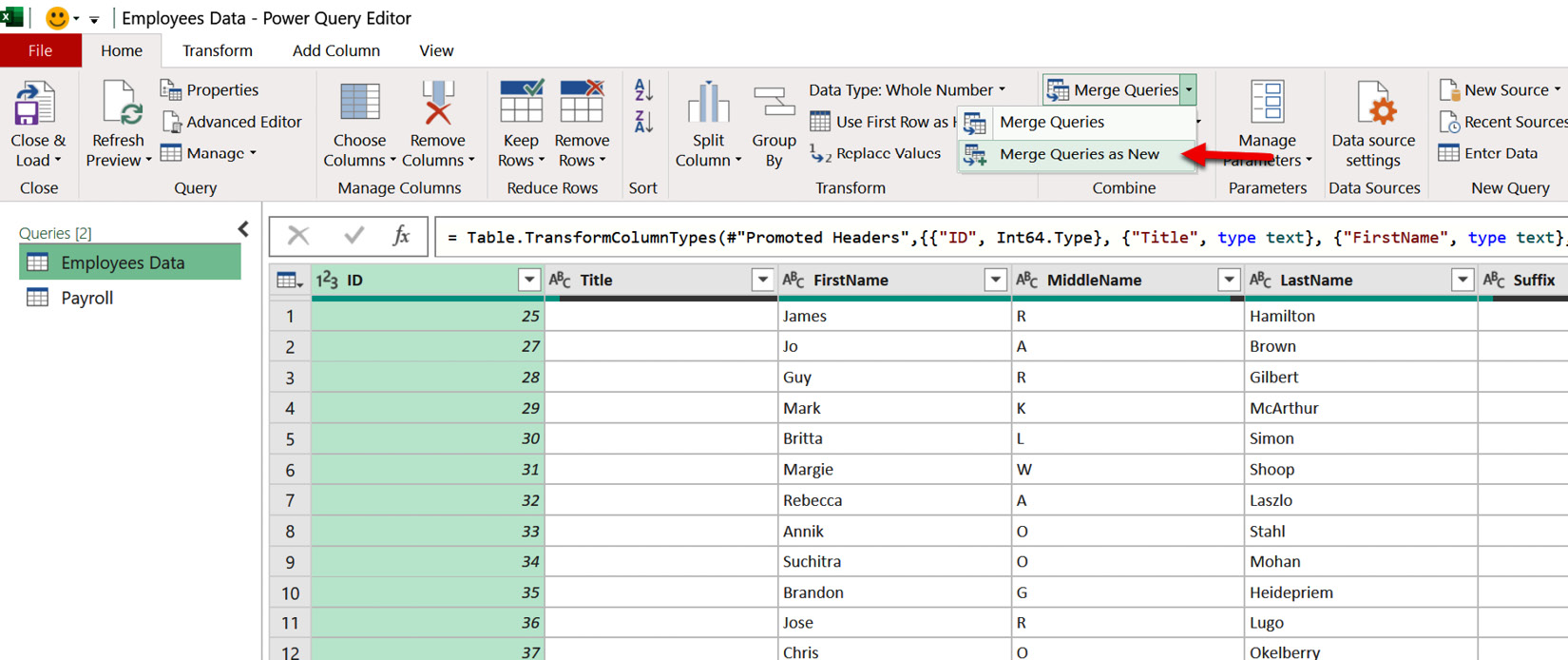This screenshot has height=660, width=1568.
Task: Open the Advanced Editor
Action: click(x=232, y=122)
